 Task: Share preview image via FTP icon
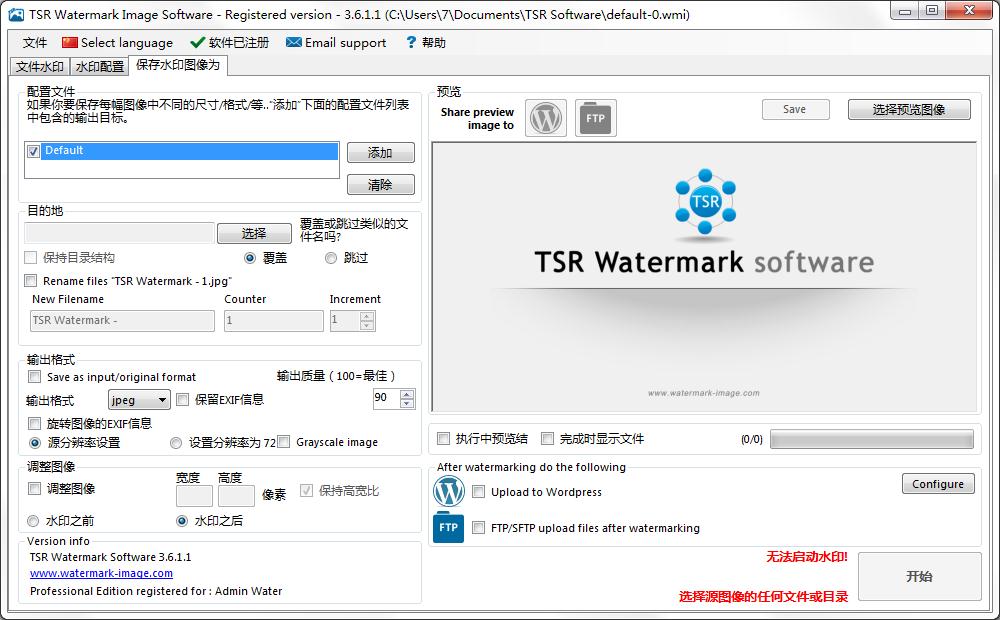(596, 118)
